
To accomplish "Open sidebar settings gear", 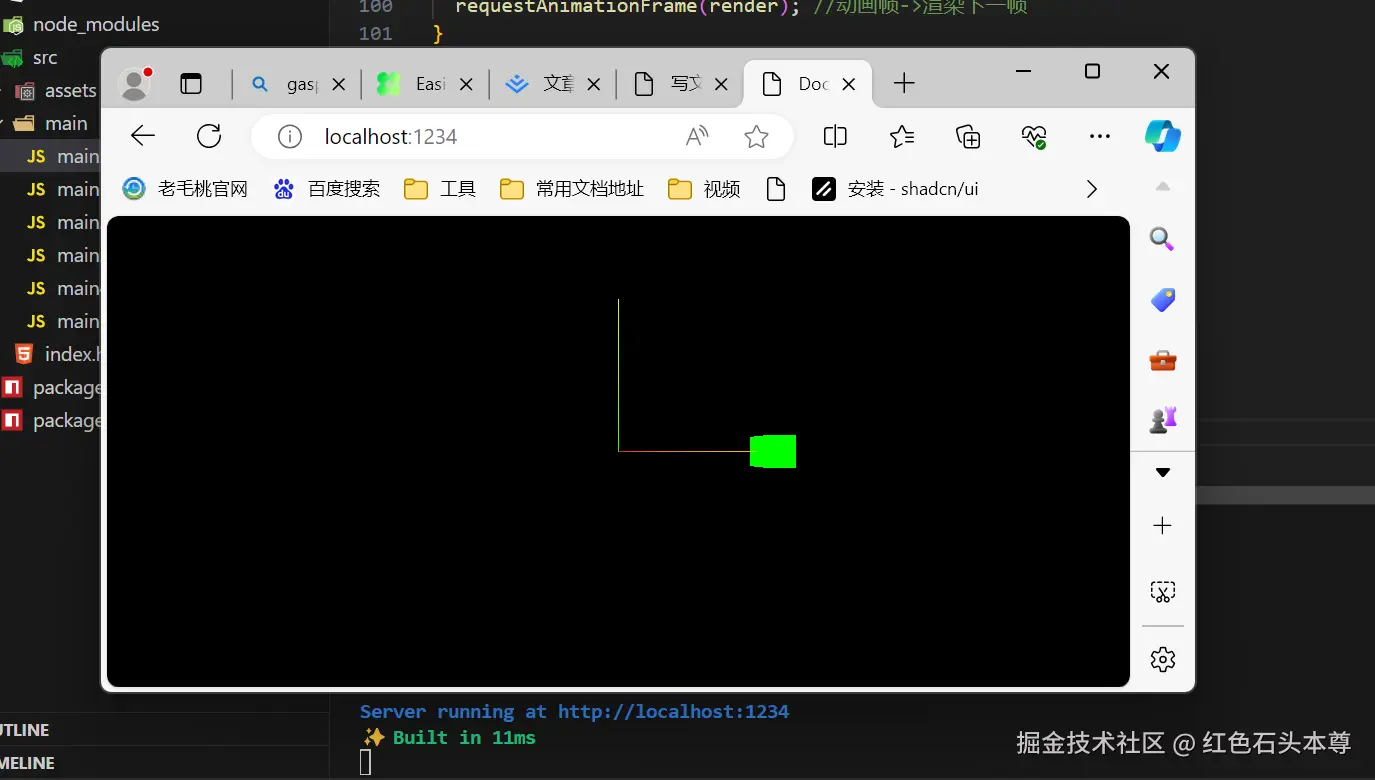I will click(x=1162, y=659).
